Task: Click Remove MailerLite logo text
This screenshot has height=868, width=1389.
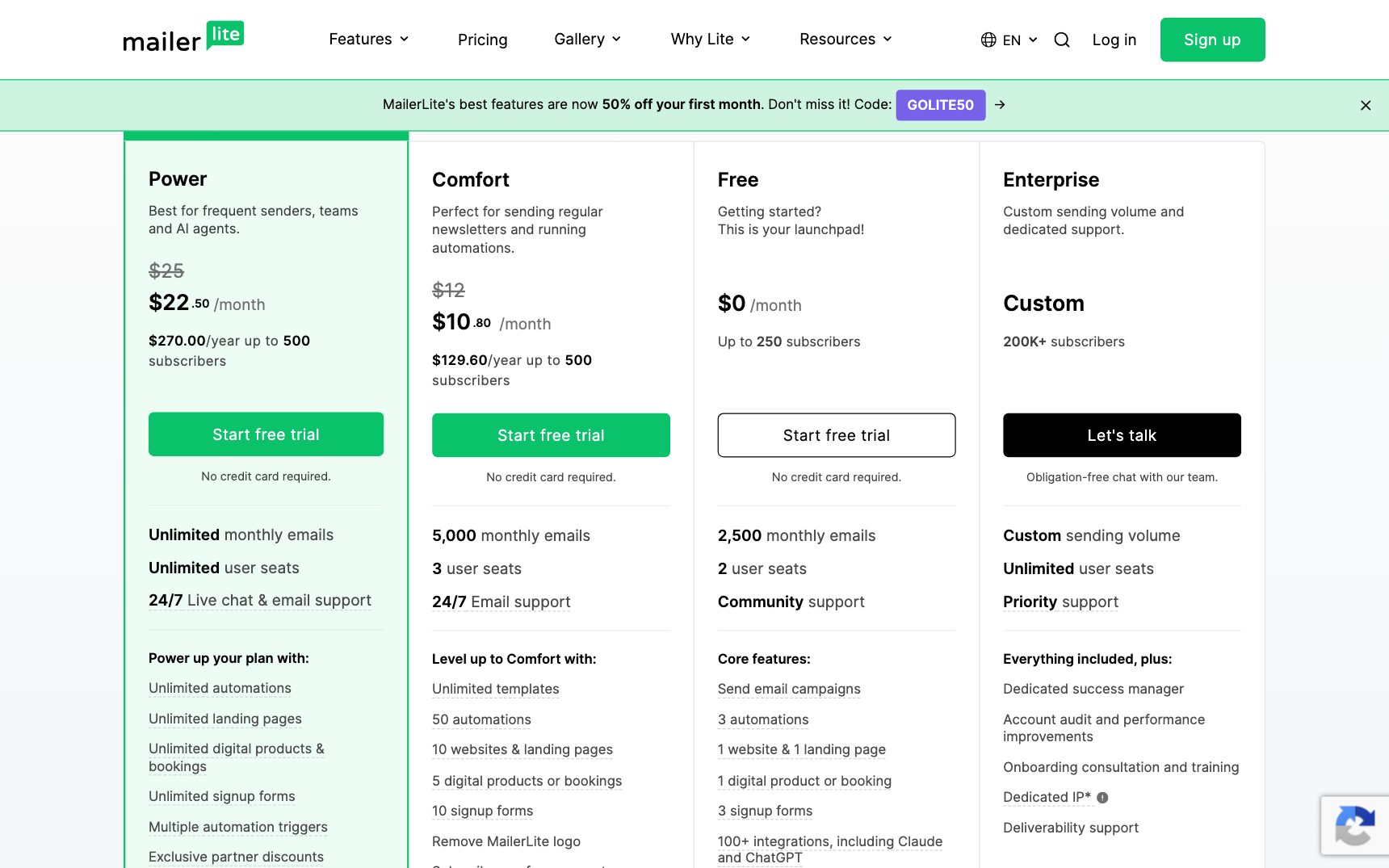Action: (x=506, y=841)
